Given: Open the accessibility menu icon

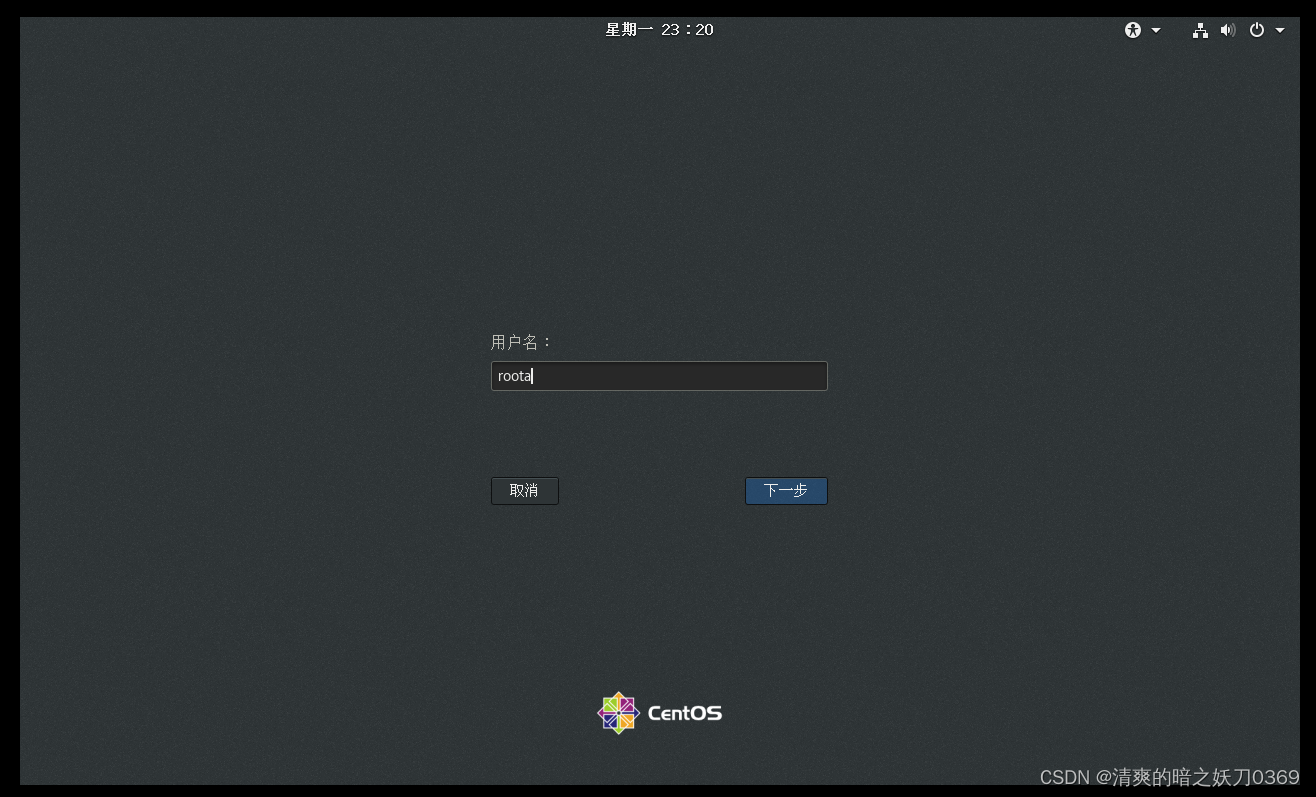Looking at the screenshot, I should 1132,30.
